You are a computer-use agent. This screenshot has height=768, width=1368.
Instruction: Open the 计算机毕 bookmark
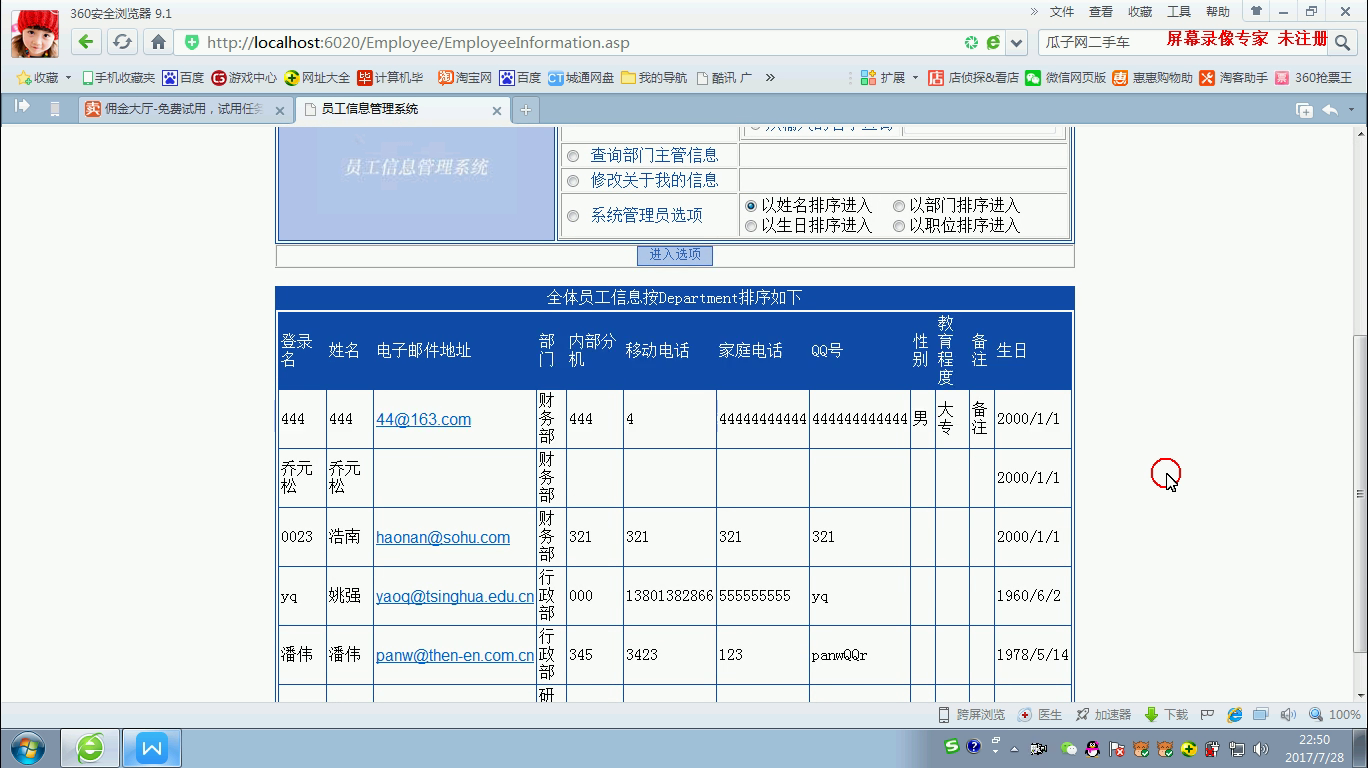click(x=391, y=77)
